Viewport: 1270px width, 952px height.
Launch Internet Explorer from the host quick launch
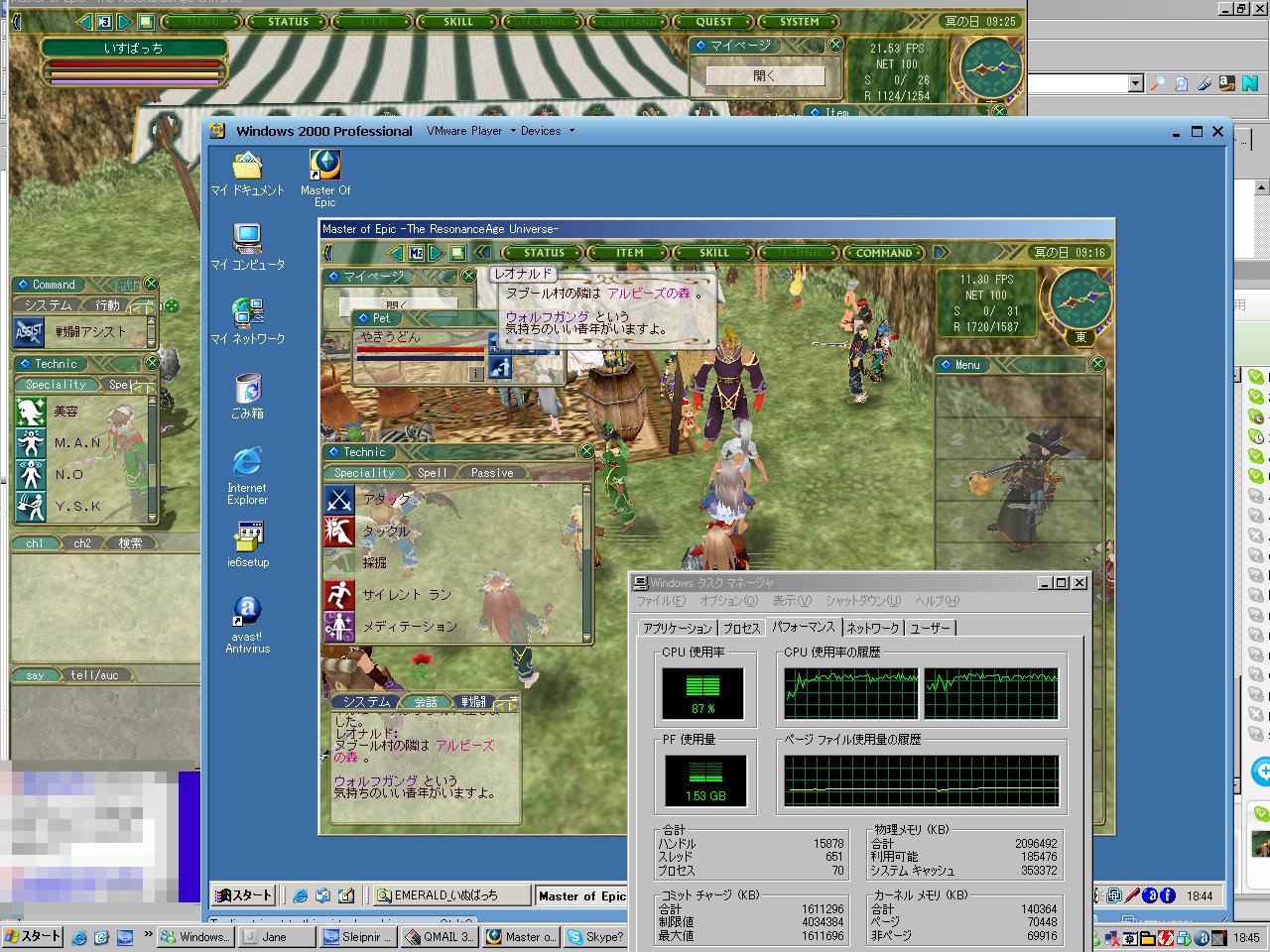pos(79,936)
